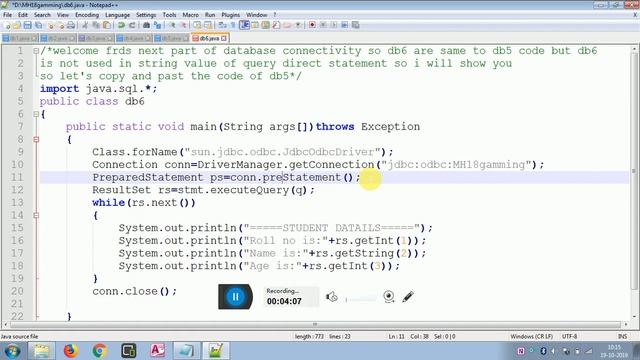Image resolution: width=640 pixels, height=360 pixels.
Task: Copy selection using the toolbar Copy icon
Action: click(x=96, y=25)
